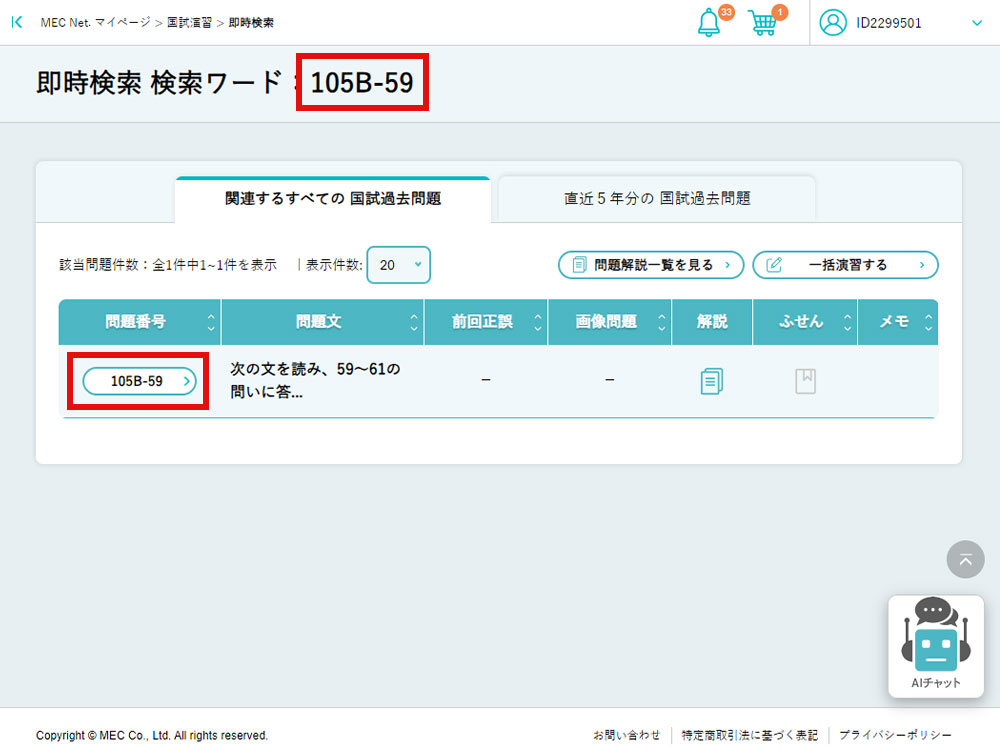Open the 表示件数 20 dropdown
This screenshot has height=750, width=1000.
pyautogui.click(x=399, y=265)
